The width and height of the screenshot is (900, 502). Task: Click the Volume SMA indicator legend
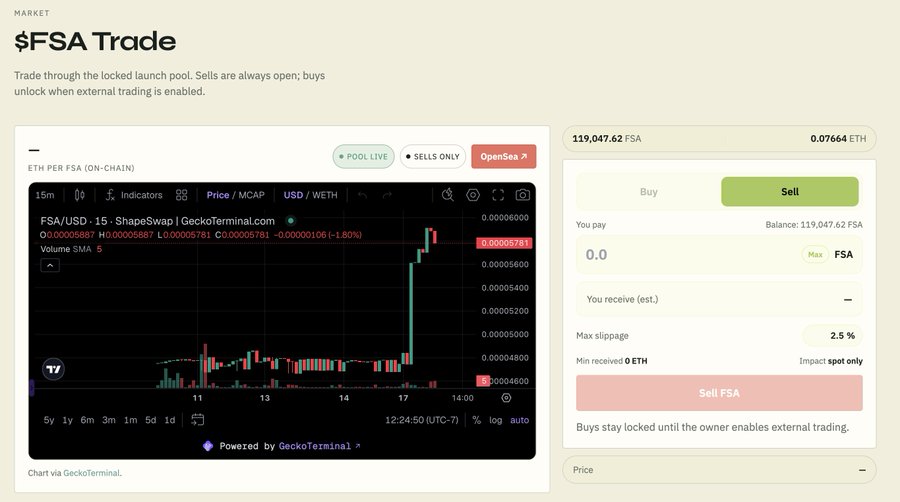click(x=71, y=249)
